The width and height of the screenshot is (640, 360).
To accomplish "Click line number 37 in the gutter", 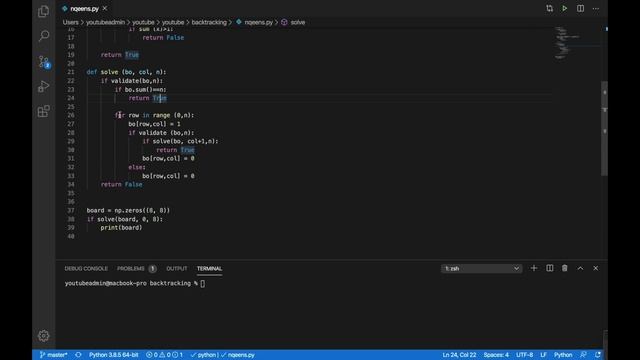I will pos(71,210).
